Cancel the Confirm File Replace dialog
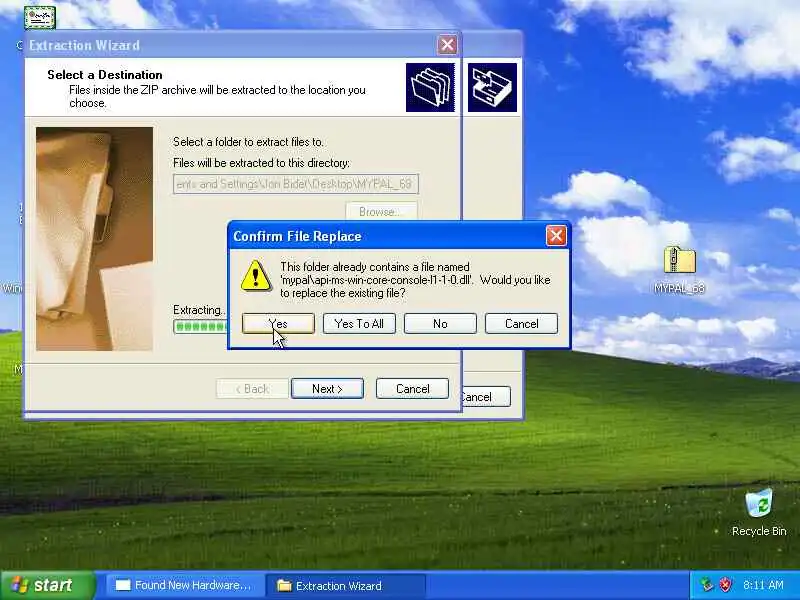The image size is (800, 600). [x=521, y=323]
